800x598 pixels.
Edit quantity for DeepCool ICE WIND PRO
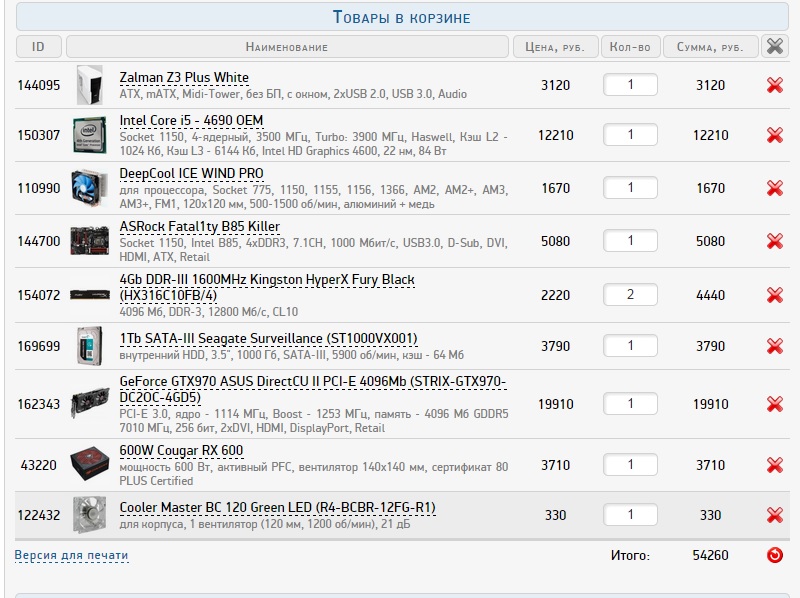tap(630, 188)
